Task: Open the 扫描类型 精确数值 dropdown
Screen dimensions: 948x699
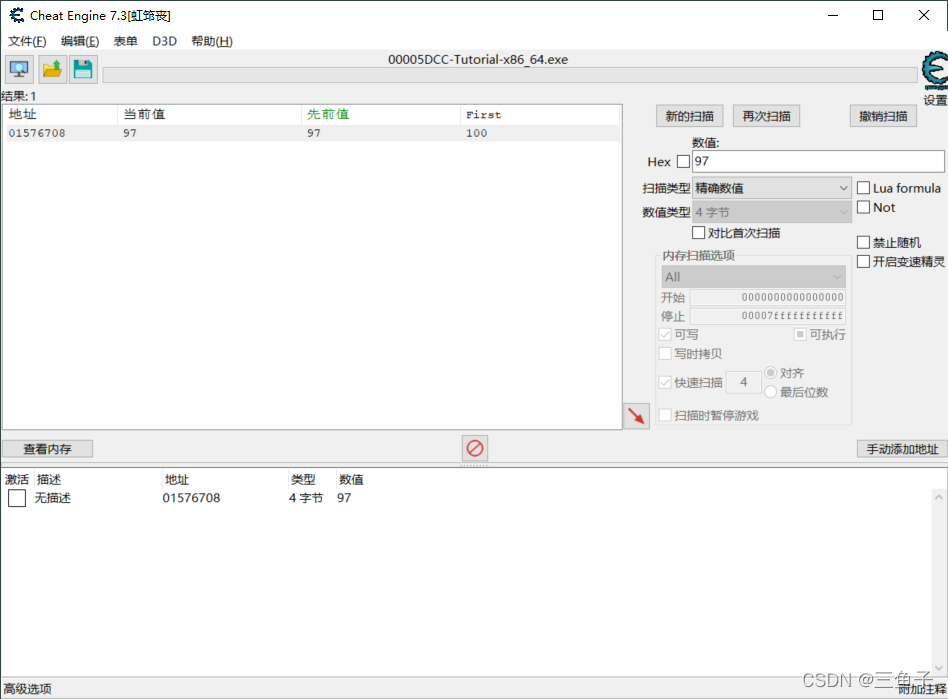Action: click(x=771, y=188)
